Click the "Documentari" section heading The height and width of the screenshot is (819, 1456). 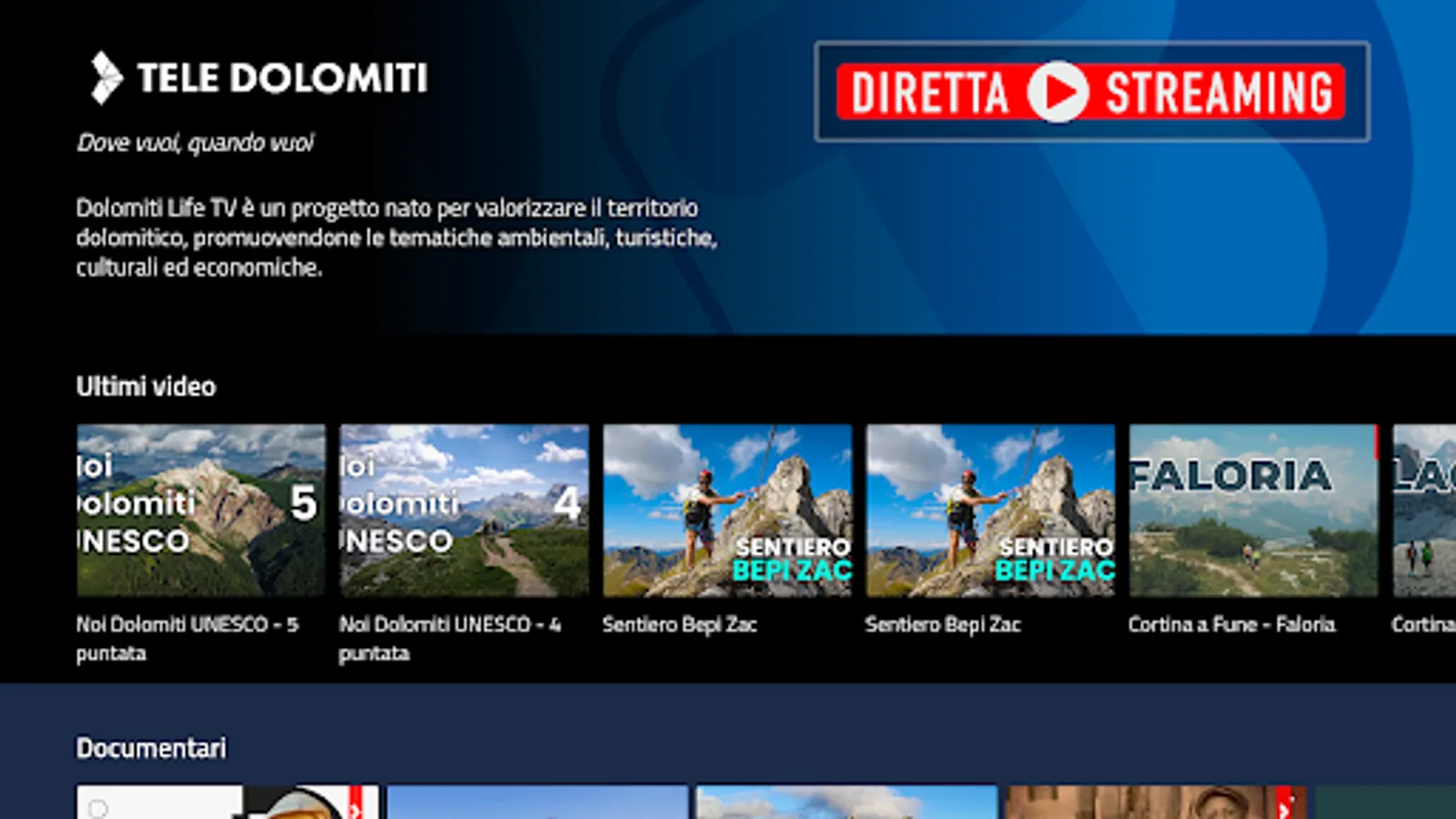151,748
